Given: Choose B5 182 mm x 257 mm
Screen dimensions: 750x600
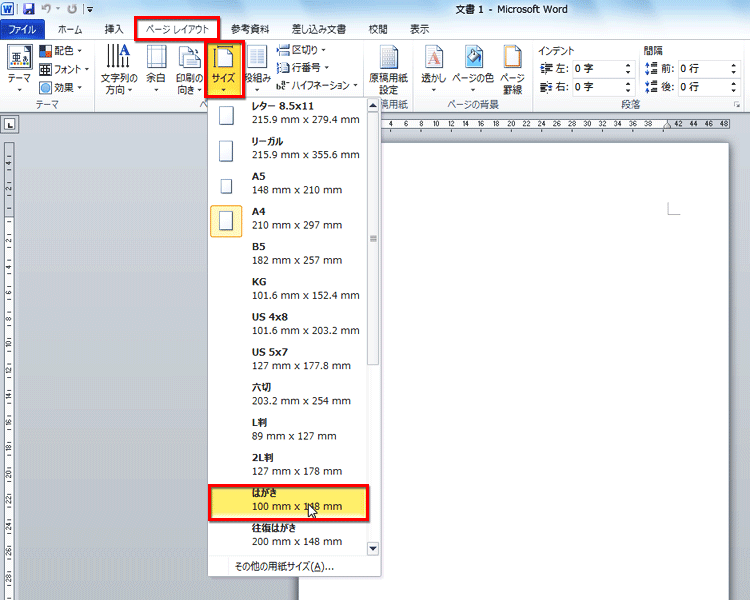Looking at the screenshot, I should click(x=288, y=254).
